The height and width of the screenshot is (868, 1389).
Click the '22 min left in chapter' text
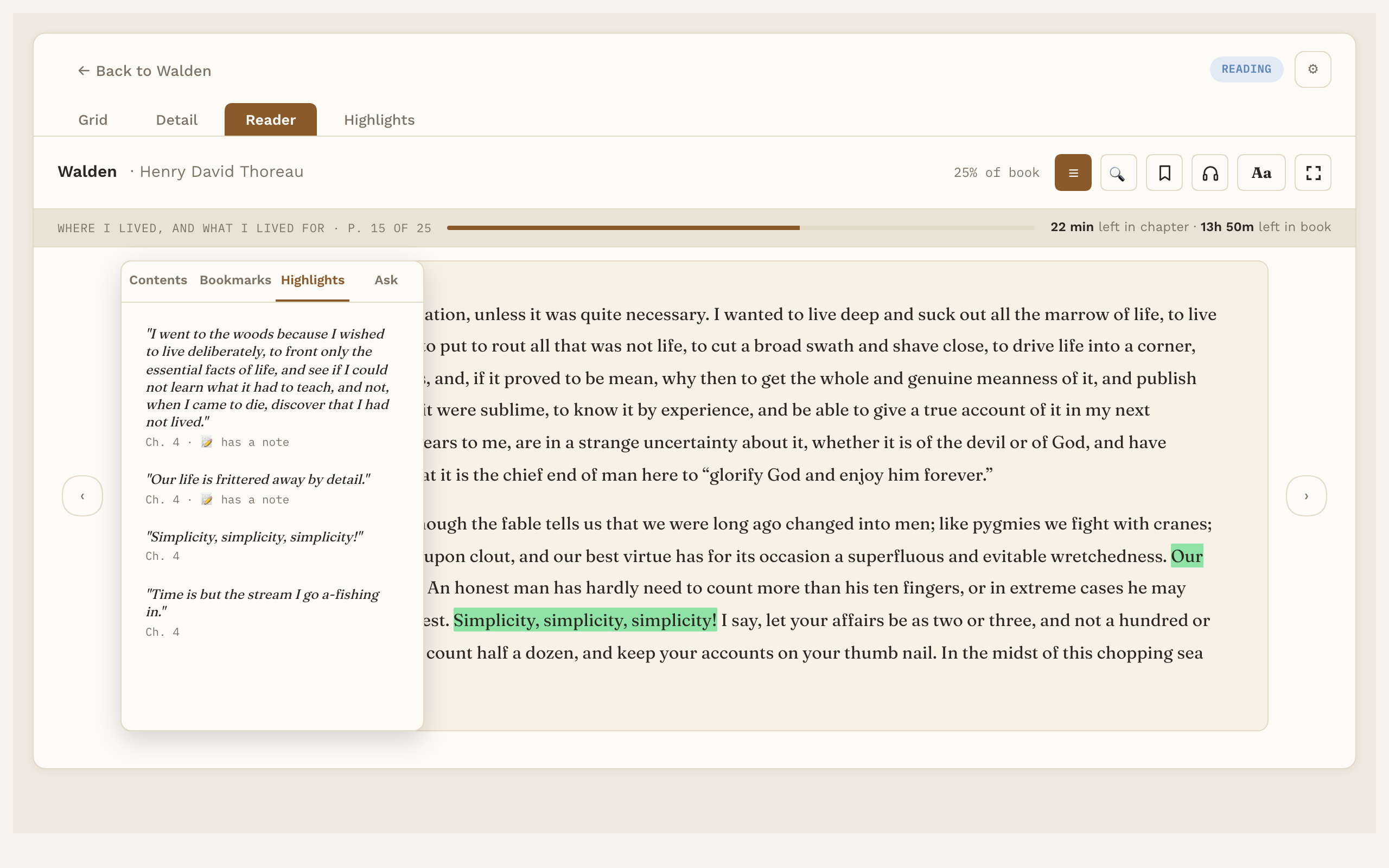[x=1119, y=227]
